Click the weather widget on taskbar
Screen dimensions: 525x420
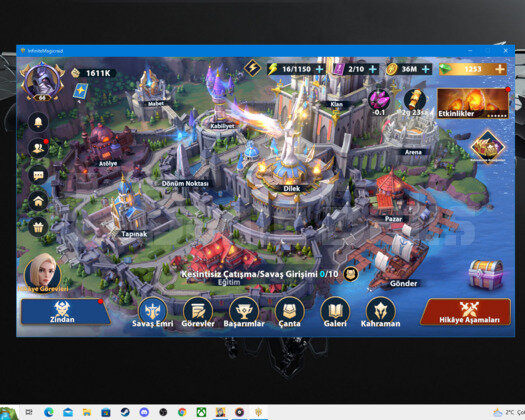point(509,412)
